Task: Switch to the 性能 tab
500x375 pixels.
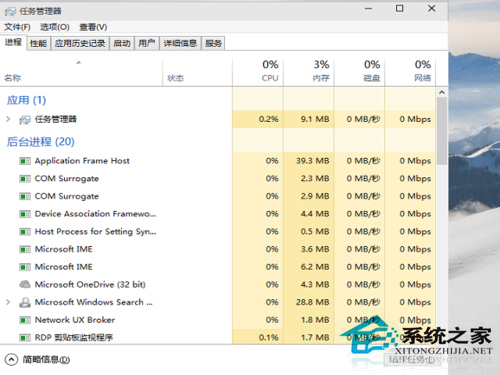Action: click(38, 43)
